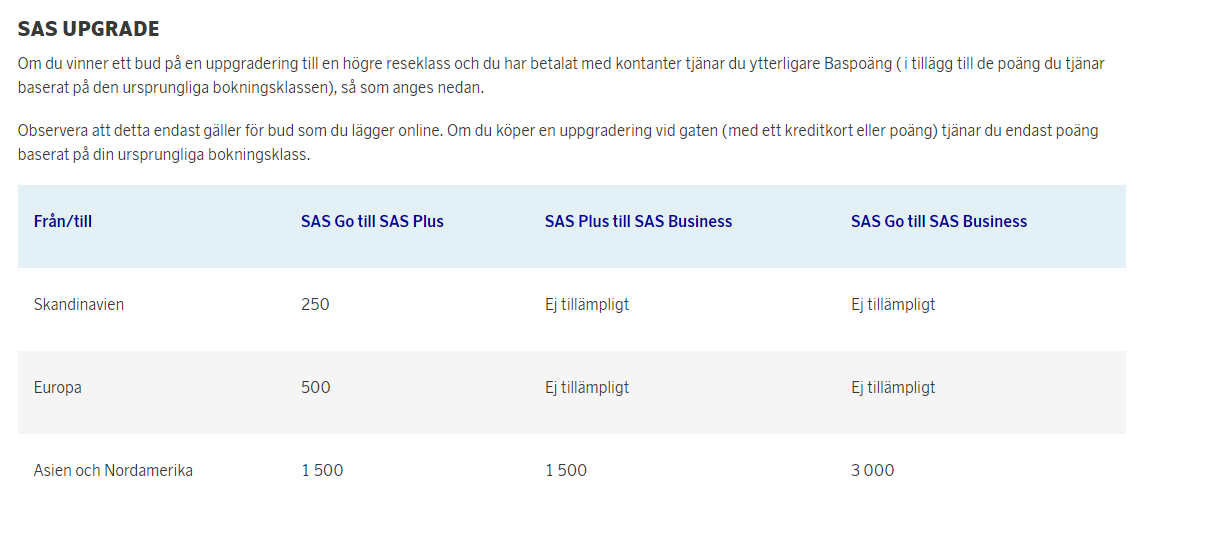
Task: Click the 250 points value for Skandinavien
Action: tap(315, 304)
